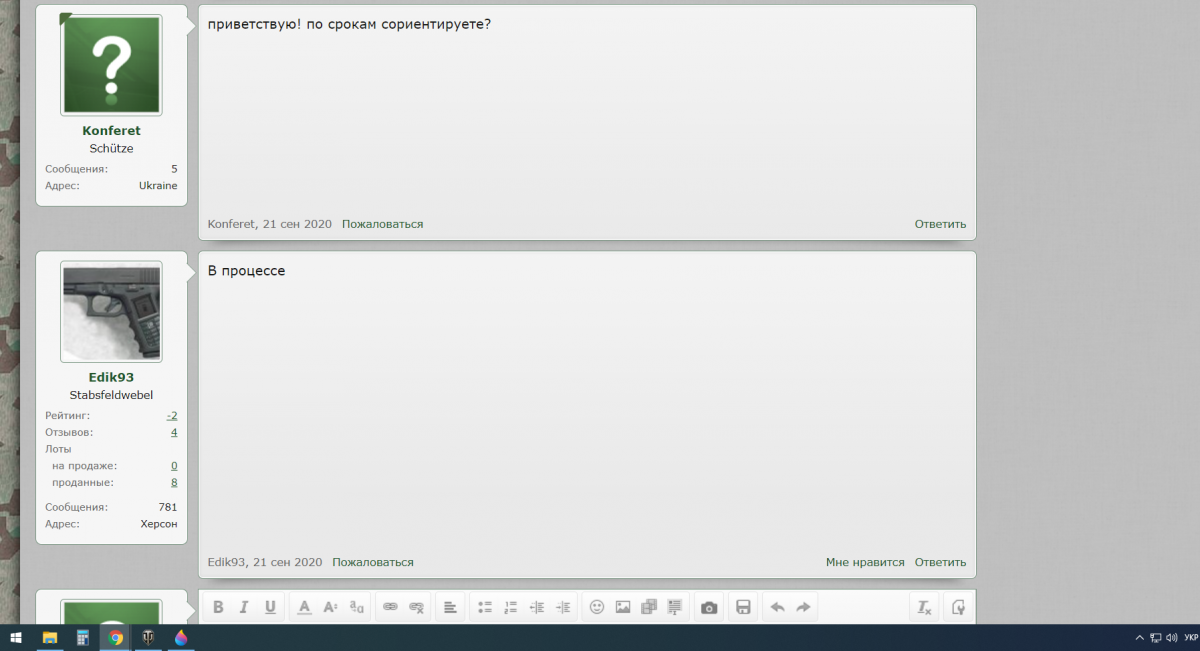Insert an image into the reply

[623, 607]
